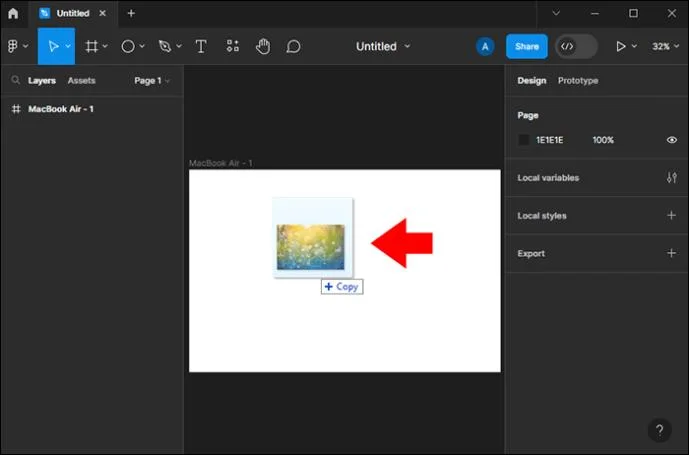Viewport: 689px width, 455px height.
Task: Toggle page background visibility eye
Action: [x=671, y=140]
